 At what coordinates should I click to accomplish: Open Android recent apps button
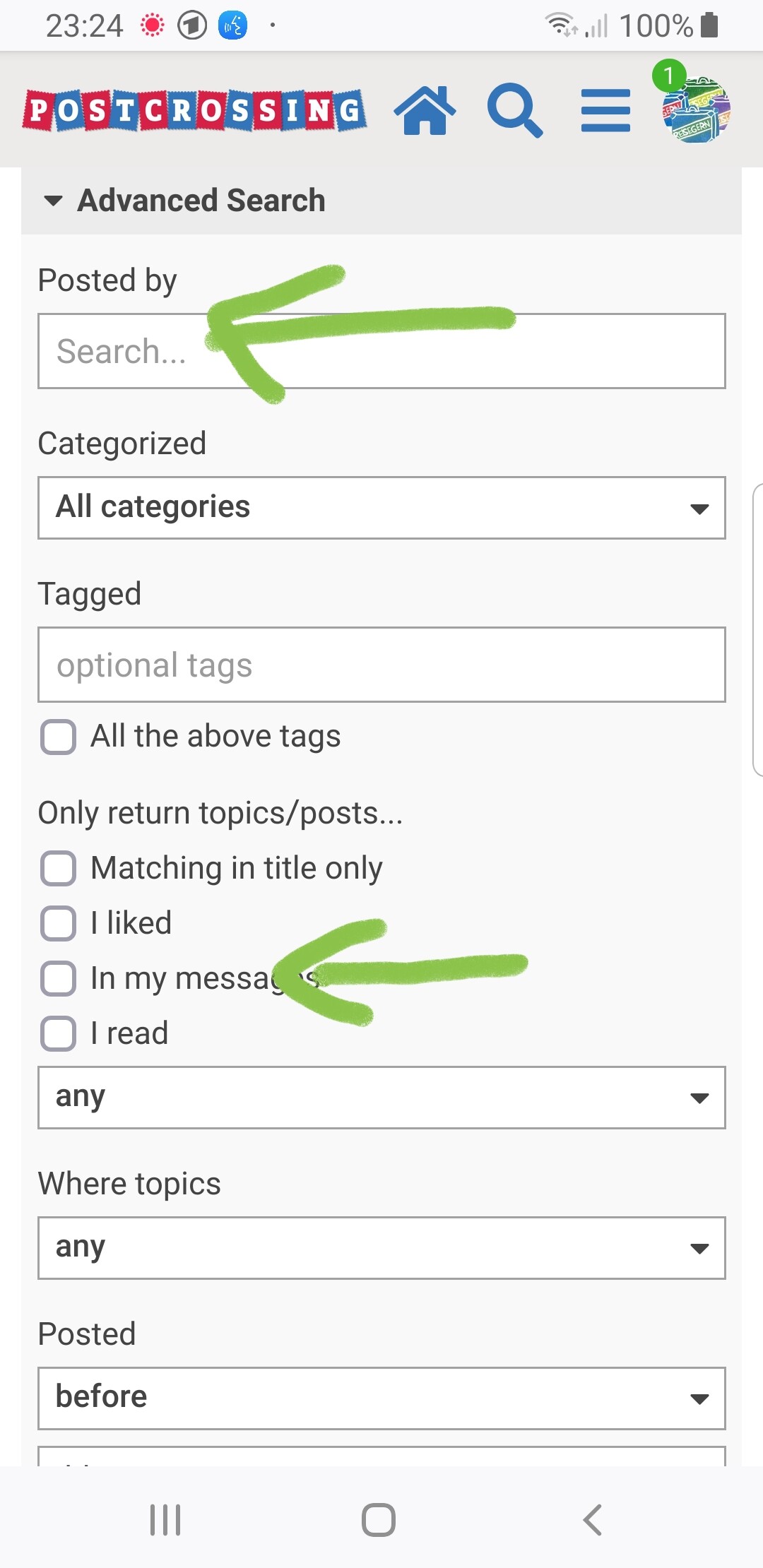pyautogui.click(x=165, y=1519)
